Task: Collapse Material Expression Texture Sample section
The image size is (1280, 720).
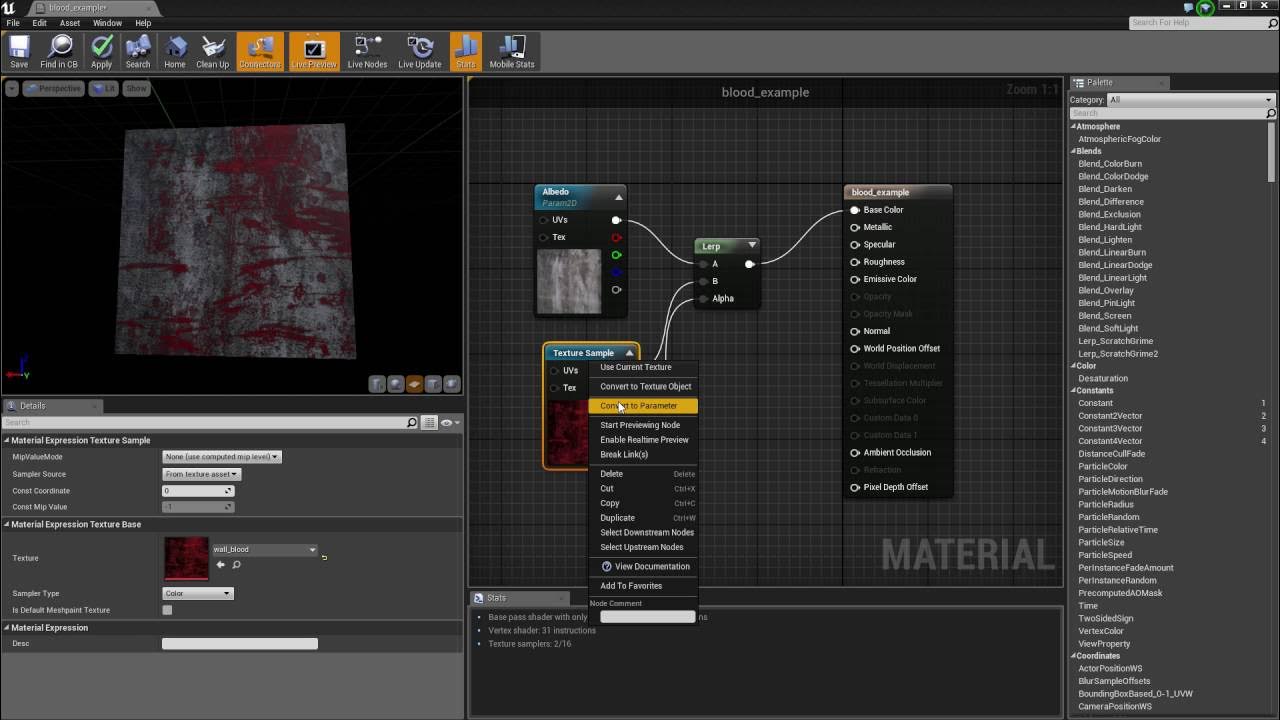Action: coord(6,440)
